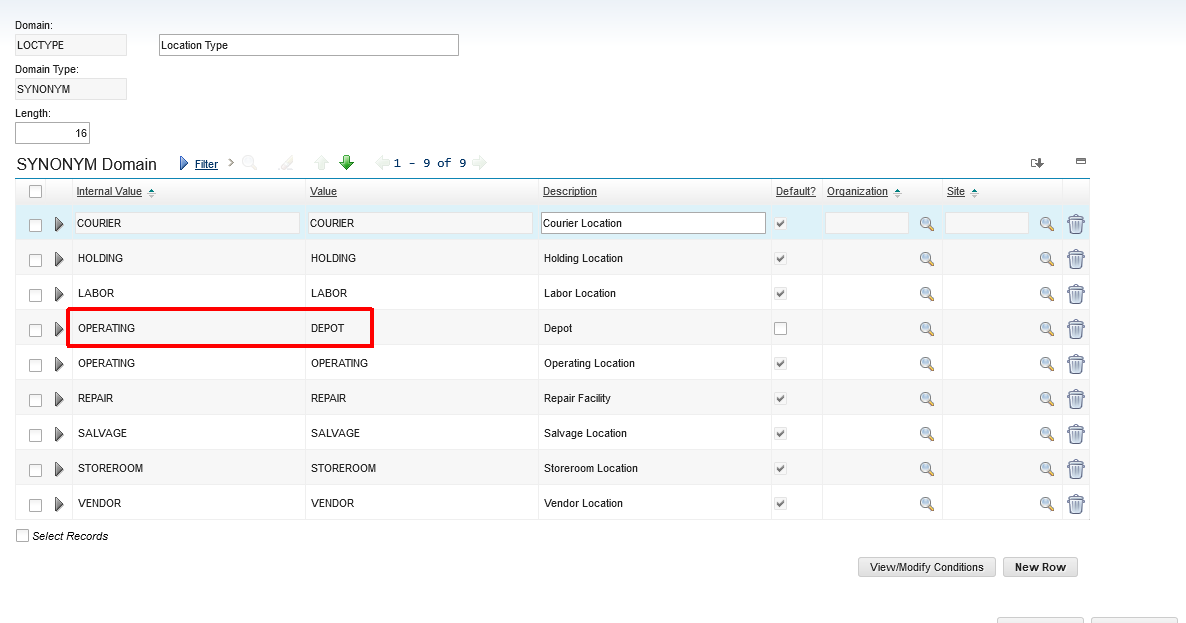Click the download table data icon
Image resolution: width=1186 pixels, height=623 pixels.
point(1037,161)
